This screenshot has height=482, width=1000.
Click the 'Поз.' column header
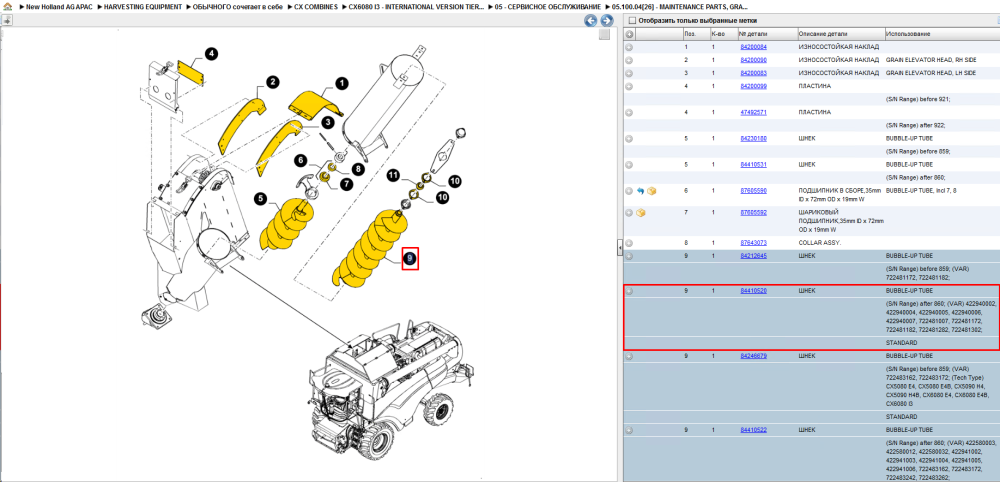click(x=695, y=34)
